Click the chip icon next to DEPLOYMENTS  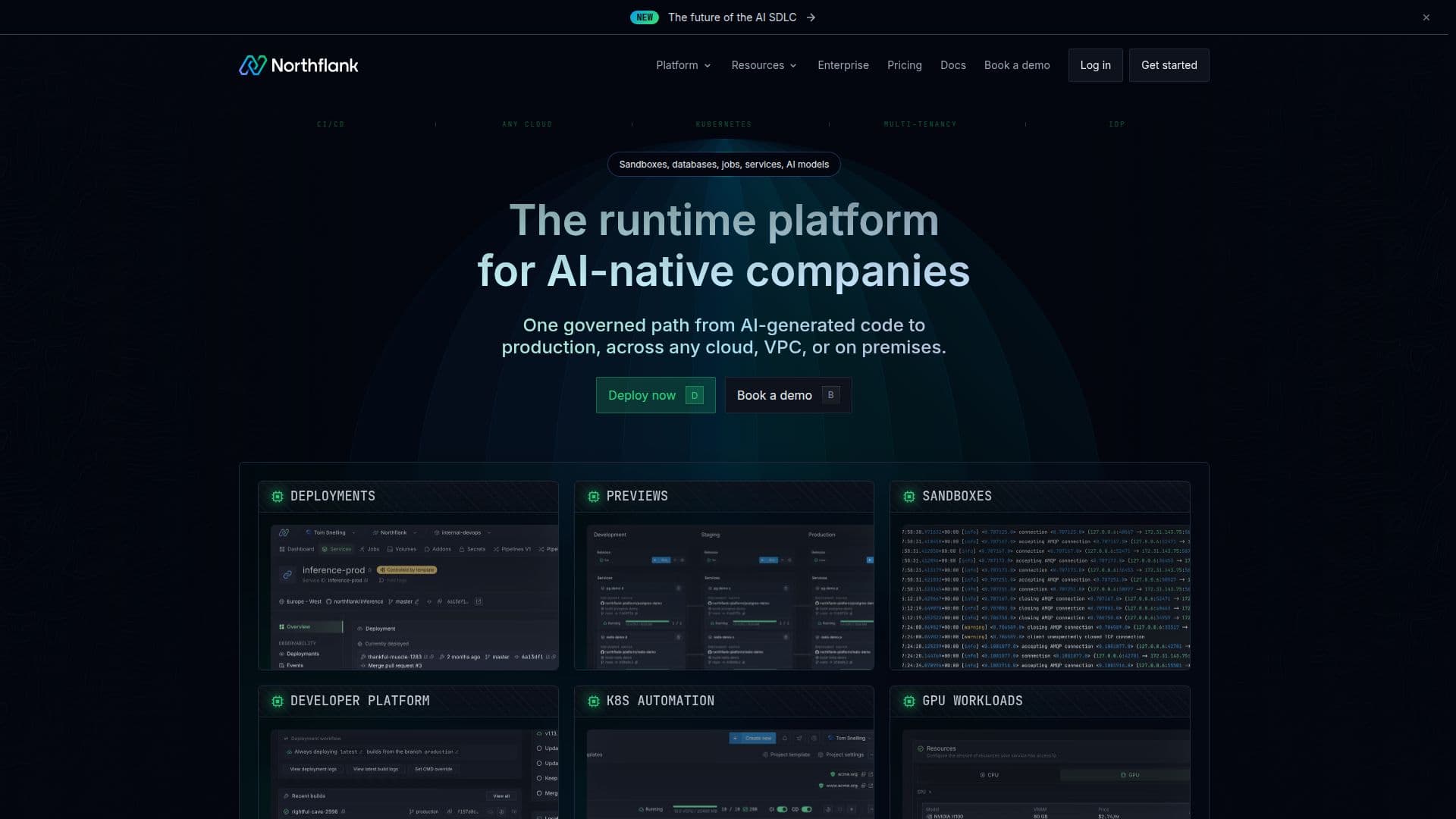(x=278, y=496)
